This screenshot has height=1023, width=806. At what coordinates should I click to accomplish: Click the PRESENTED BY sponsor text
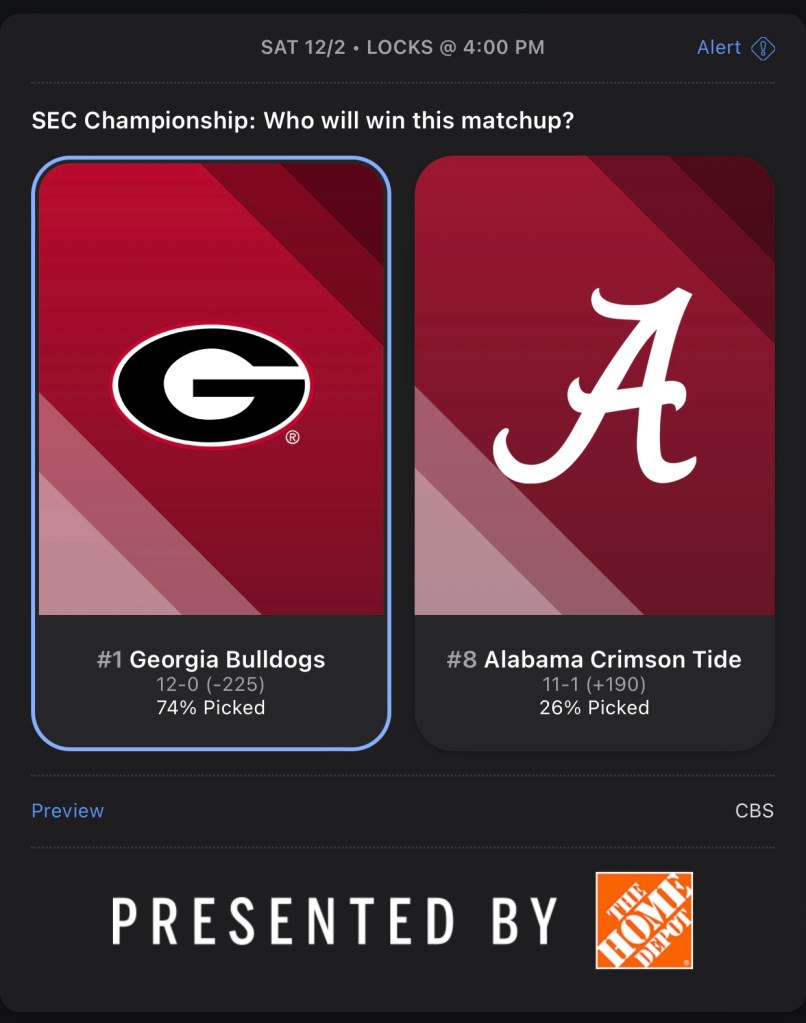click(335, 921)
